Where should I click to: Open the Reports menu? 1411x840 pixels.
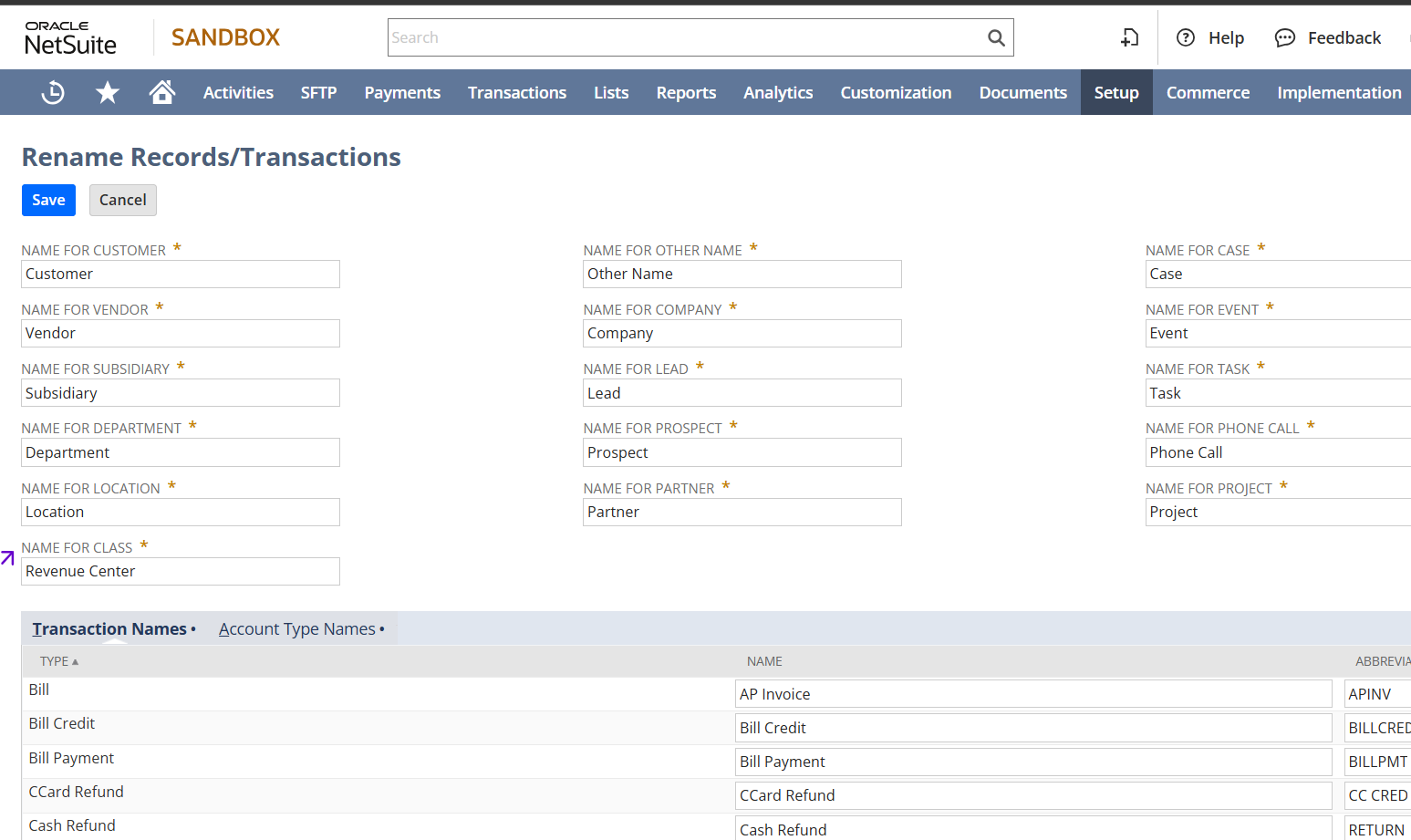(x=686, y=92)
